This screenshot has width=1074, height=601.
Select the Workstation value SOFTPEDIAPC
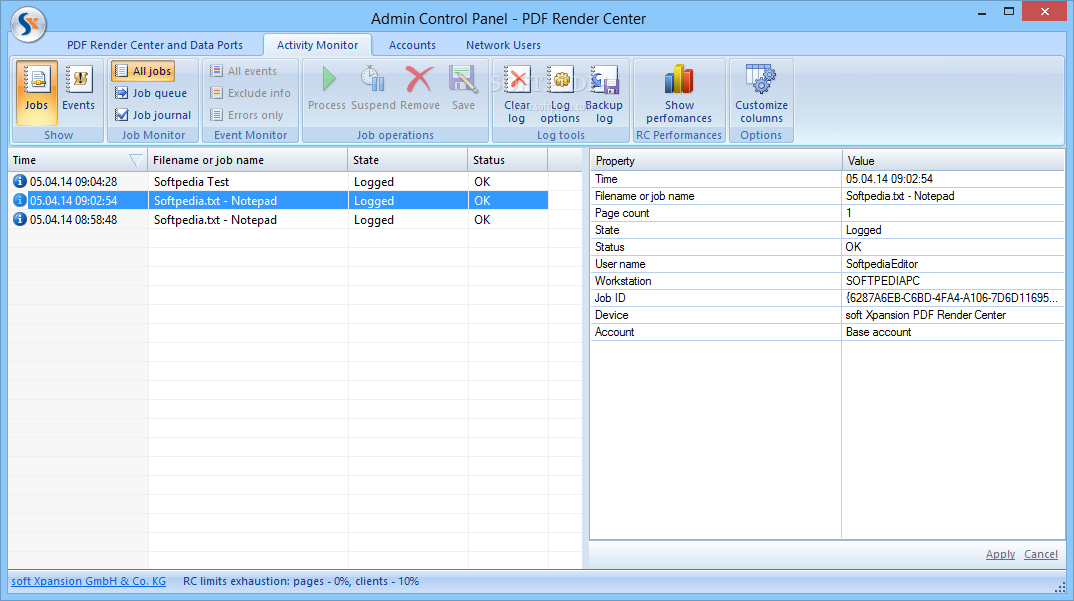[953, 281]
